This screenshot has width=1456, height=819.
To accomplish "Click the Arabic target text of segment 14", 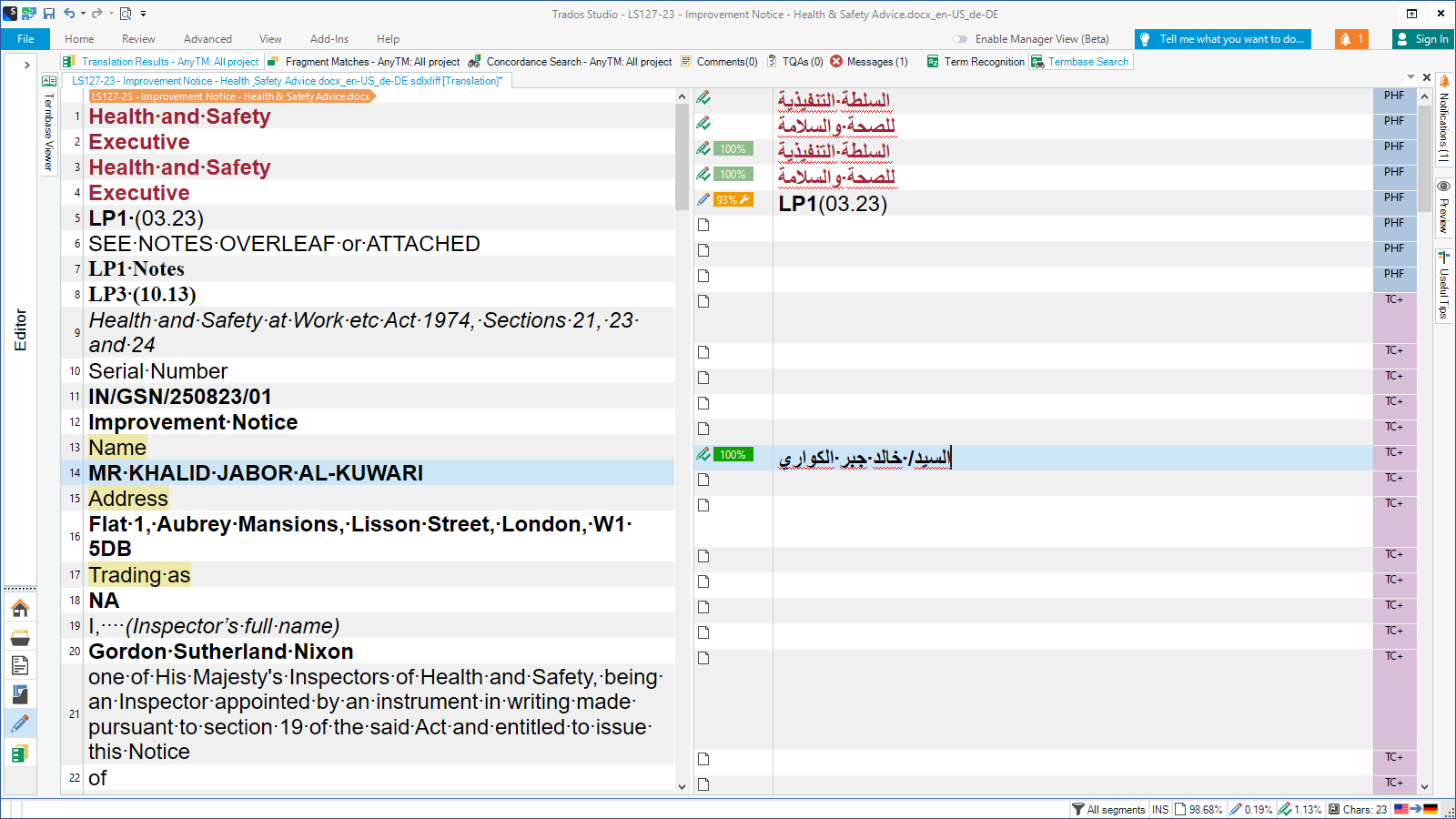I will [864, 458].
